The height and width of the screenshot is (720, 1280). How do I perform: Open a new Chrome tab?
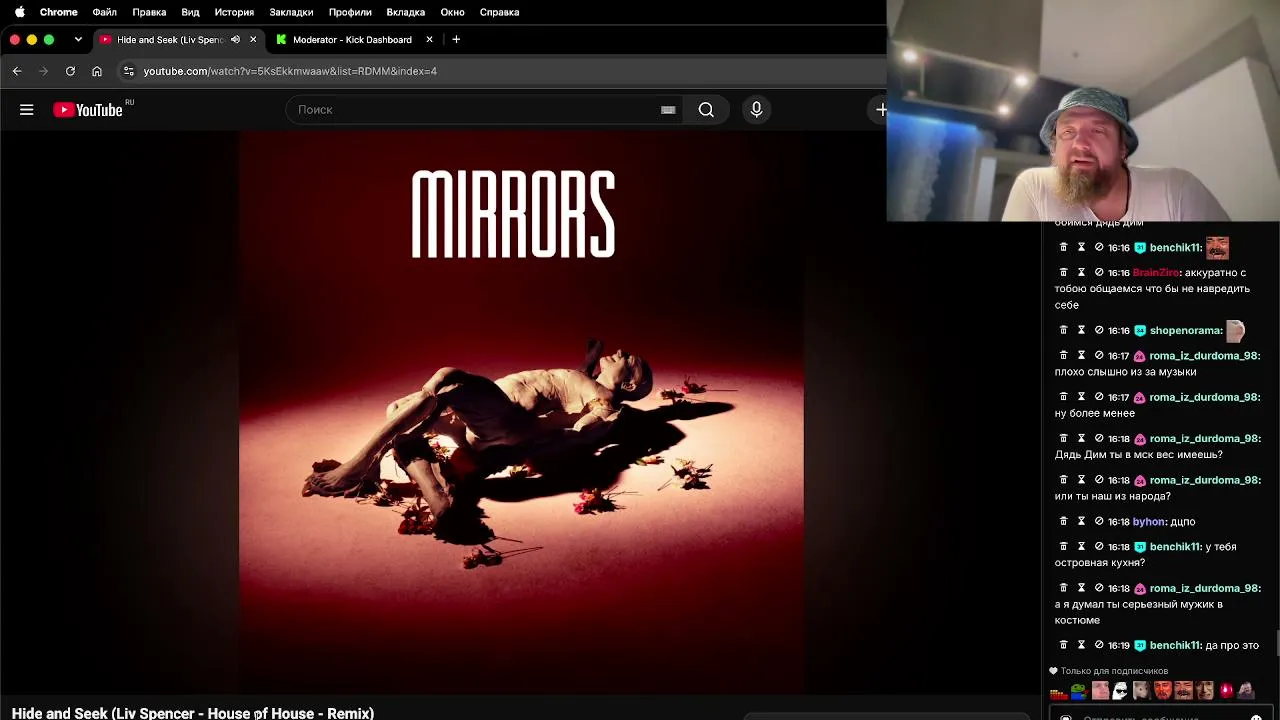[456, 39]
